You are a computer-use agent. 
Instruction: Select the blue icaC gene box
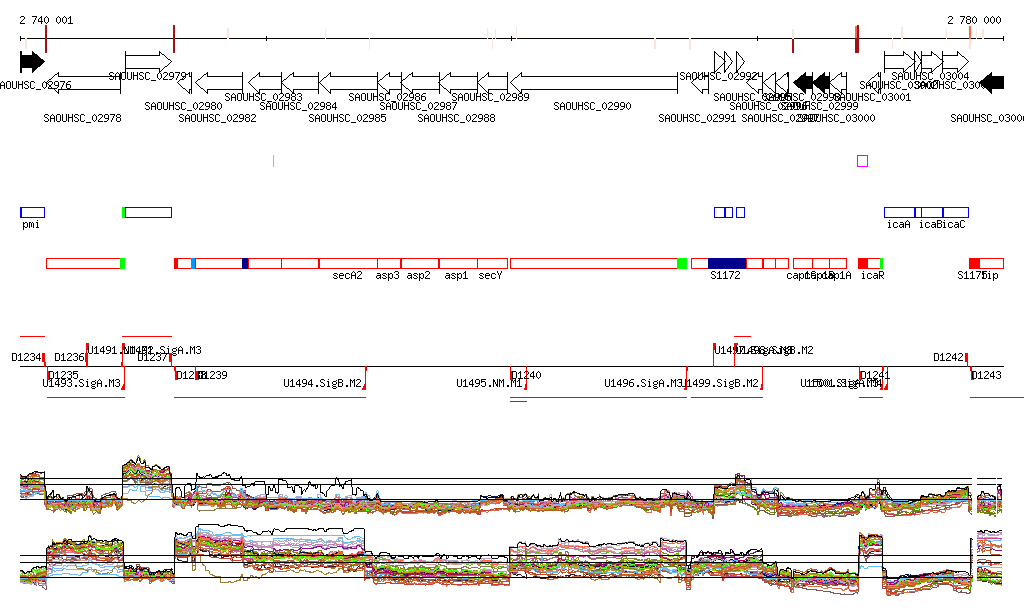point(955,212)
